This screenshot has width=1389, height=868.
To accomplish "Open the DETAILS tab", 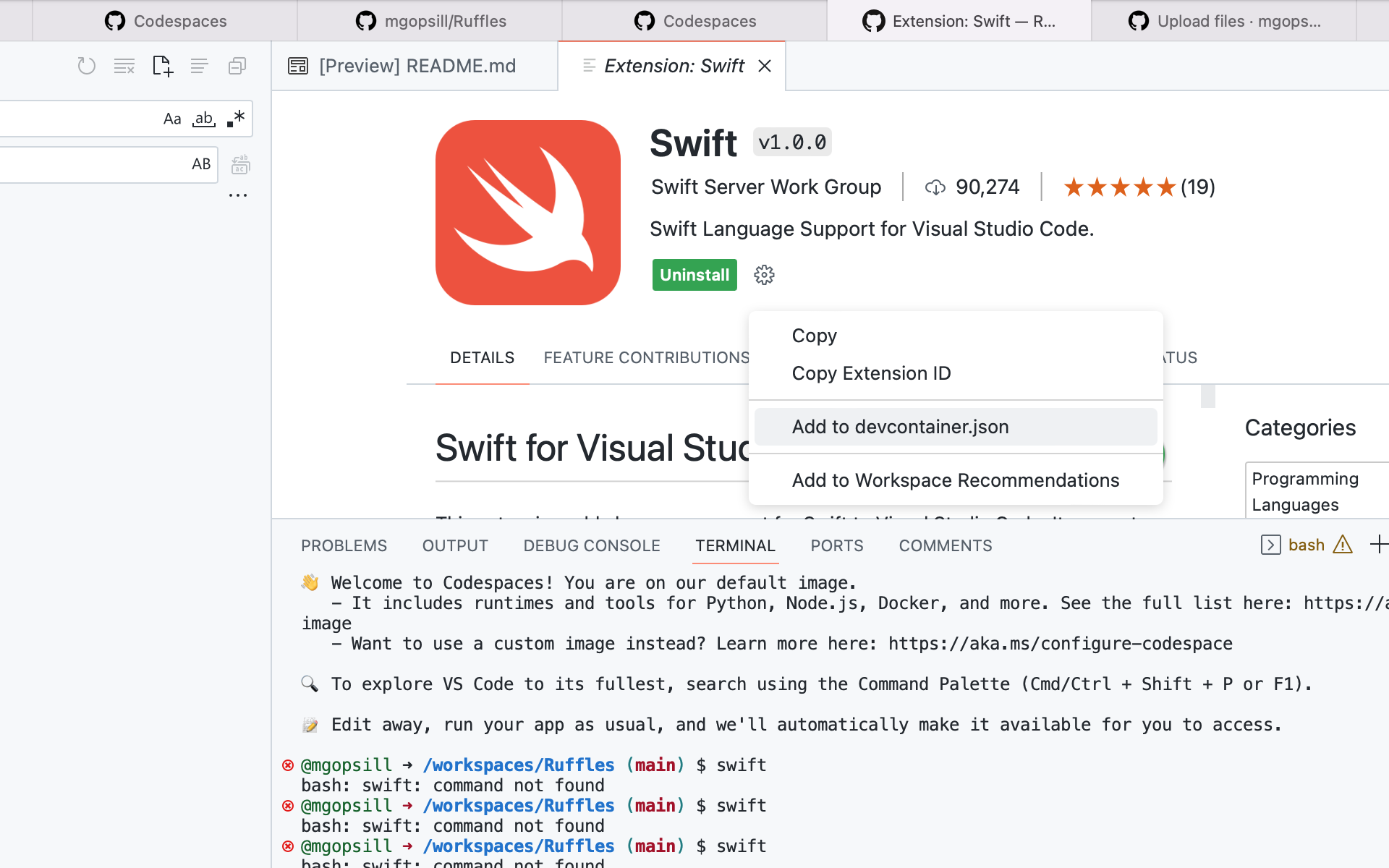I will tap(483, 357).
